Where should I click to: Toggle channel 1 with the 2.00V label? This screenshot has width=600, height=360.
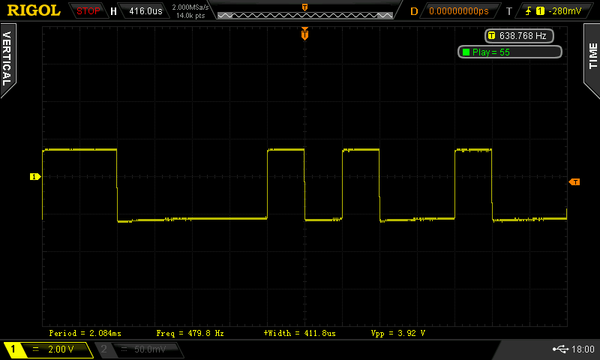48,350
